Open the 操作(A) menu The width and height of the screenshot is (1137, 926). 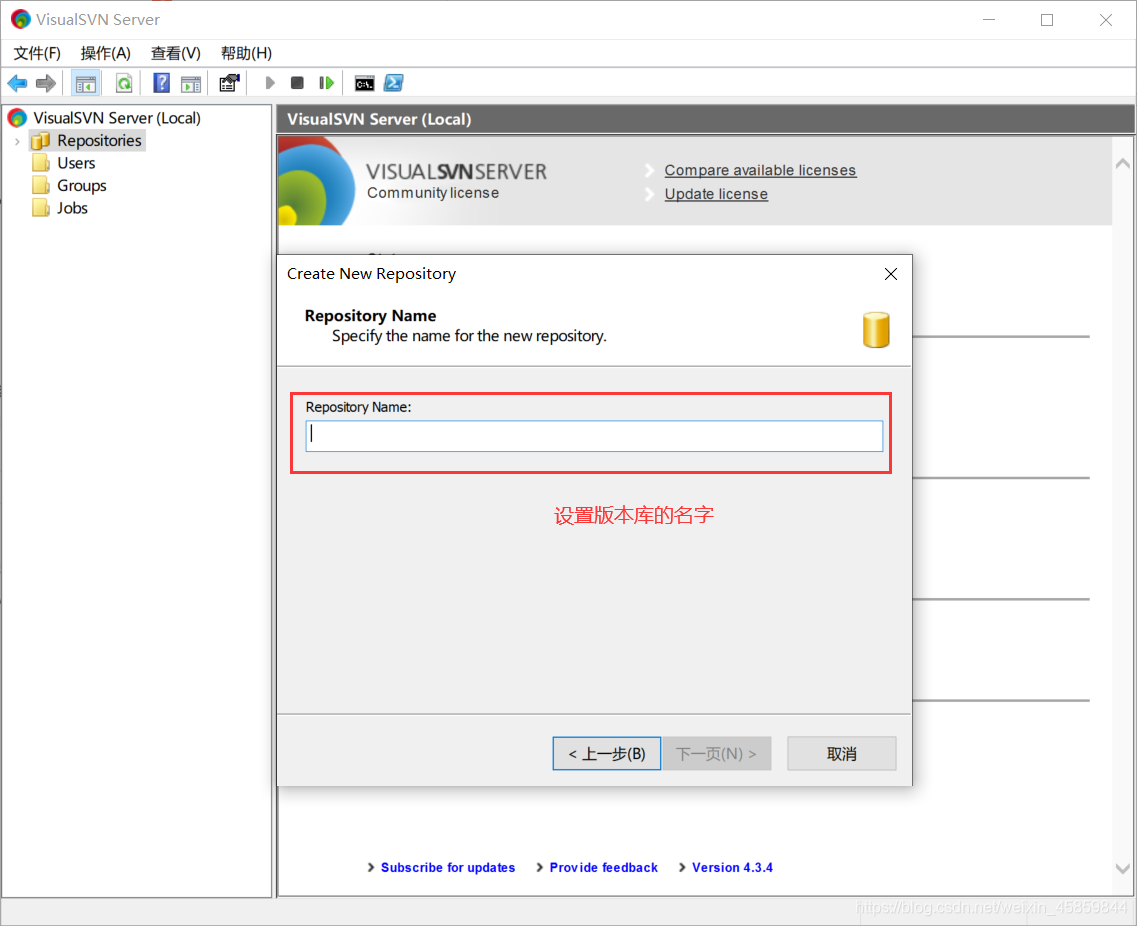106,53
